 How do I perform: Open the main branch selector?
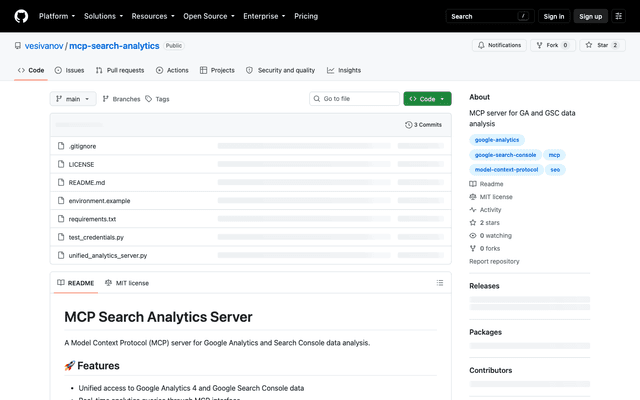click(x=73, y=99)
